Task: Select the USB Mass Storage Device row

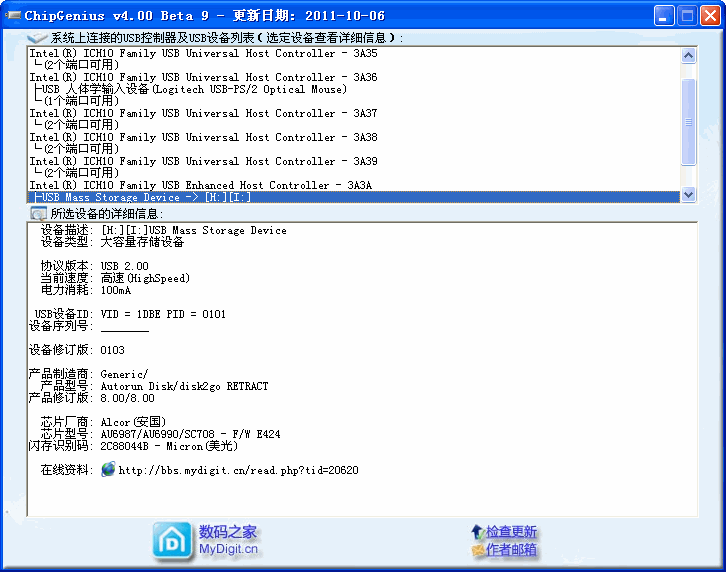Action: 354,197
